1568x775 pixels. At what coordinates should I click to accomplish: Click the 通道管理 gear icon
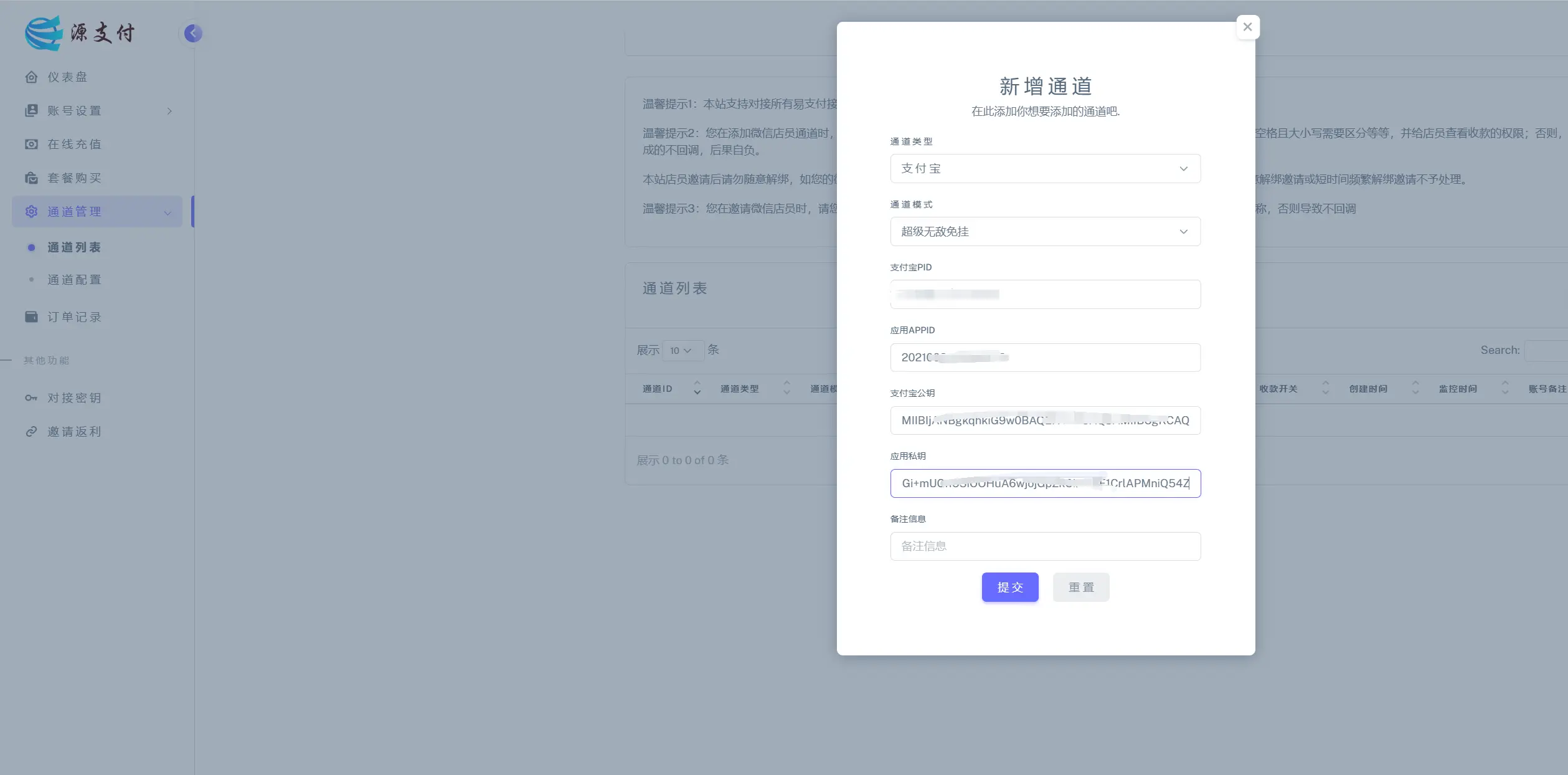31,212
